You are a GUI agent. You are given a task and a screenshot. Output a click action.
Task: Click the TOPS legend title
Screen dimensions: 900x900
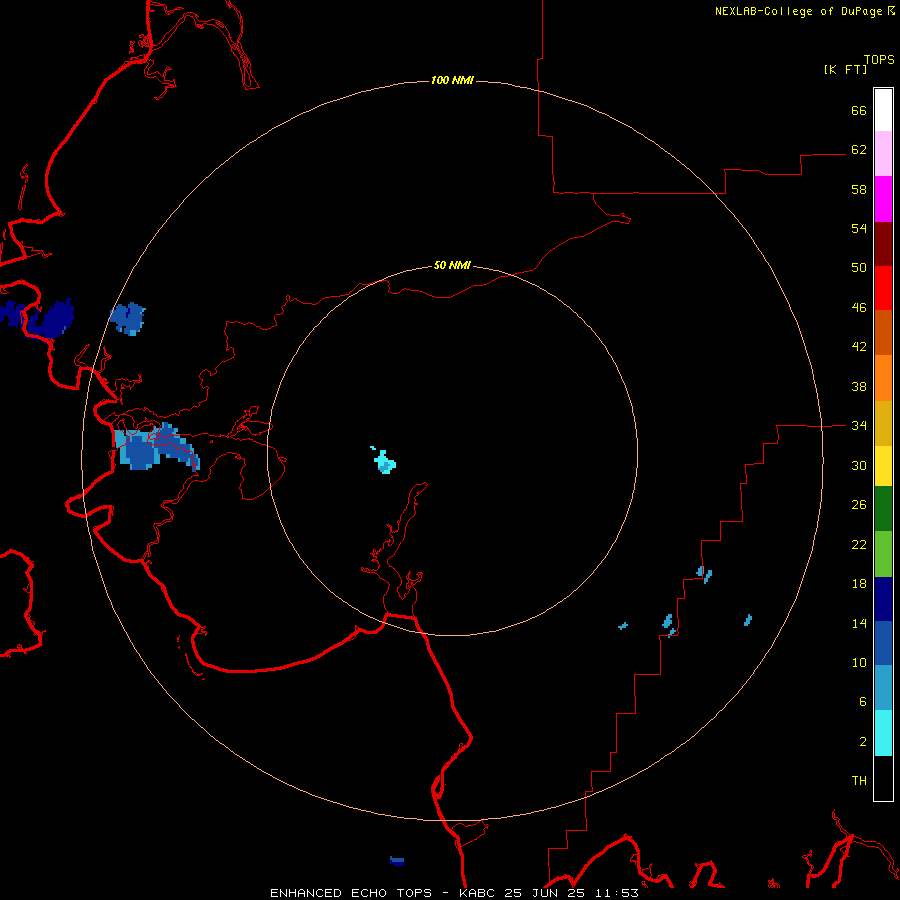(879, 59)
